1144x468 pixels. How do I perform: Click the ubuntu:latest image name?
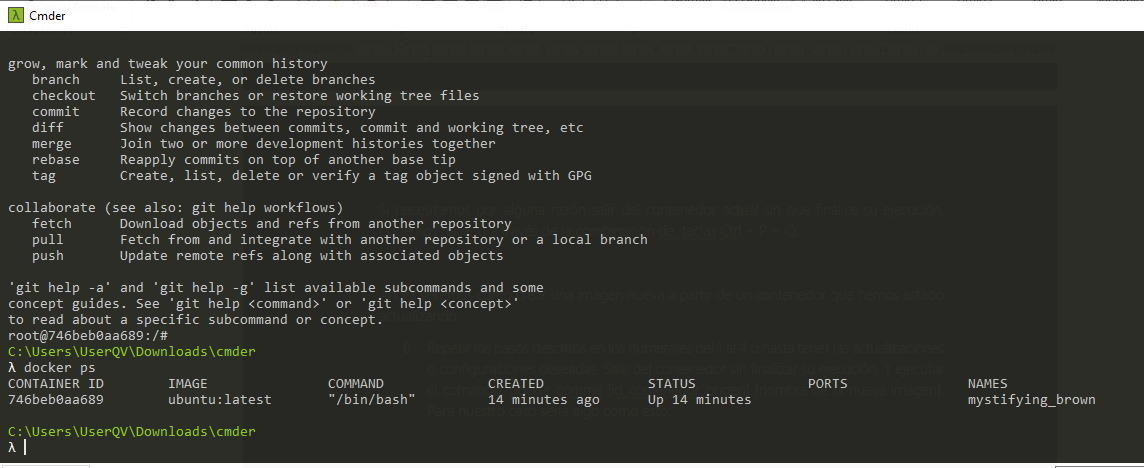(219, 400)
